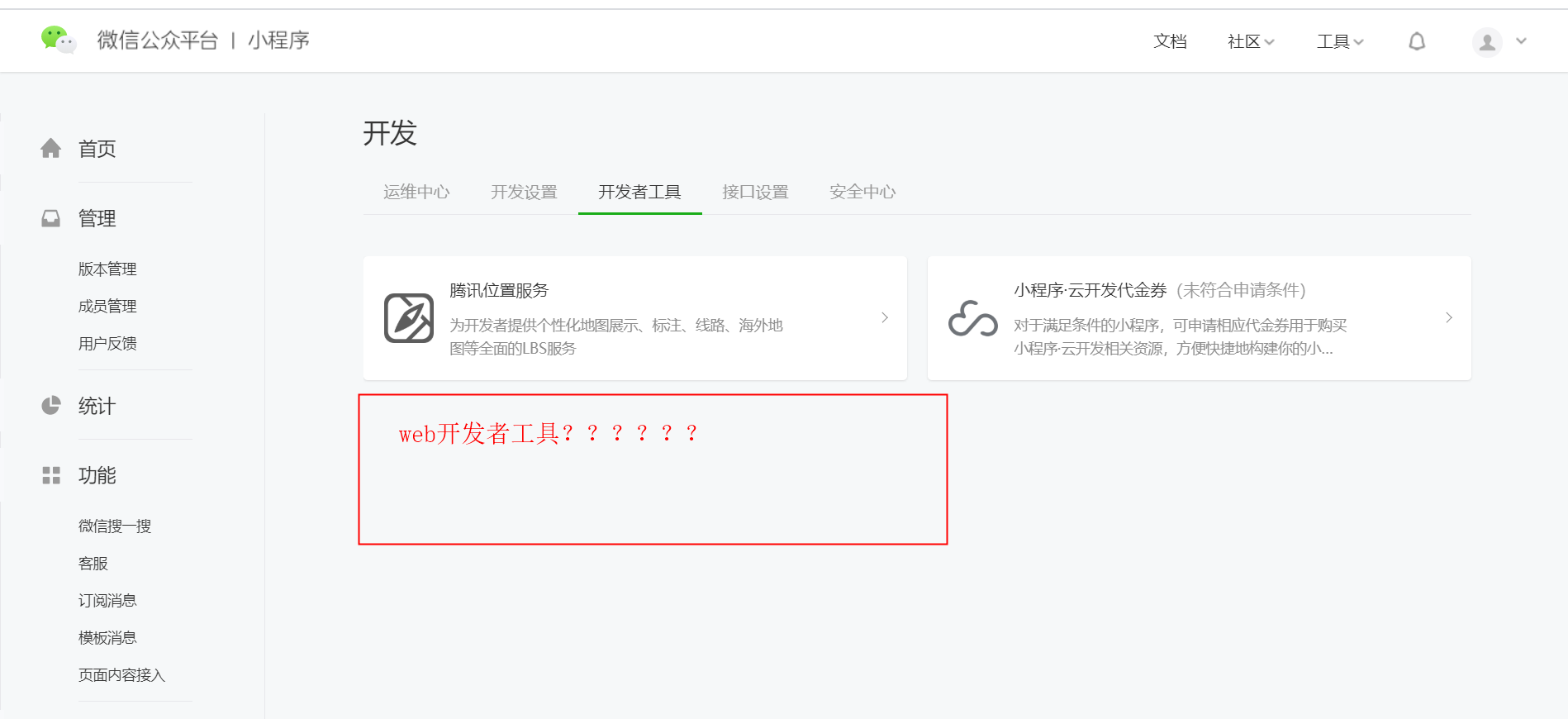Open the 文档 link
Viewport: 1568px width, 719px height.
(x=1170, y=41)
